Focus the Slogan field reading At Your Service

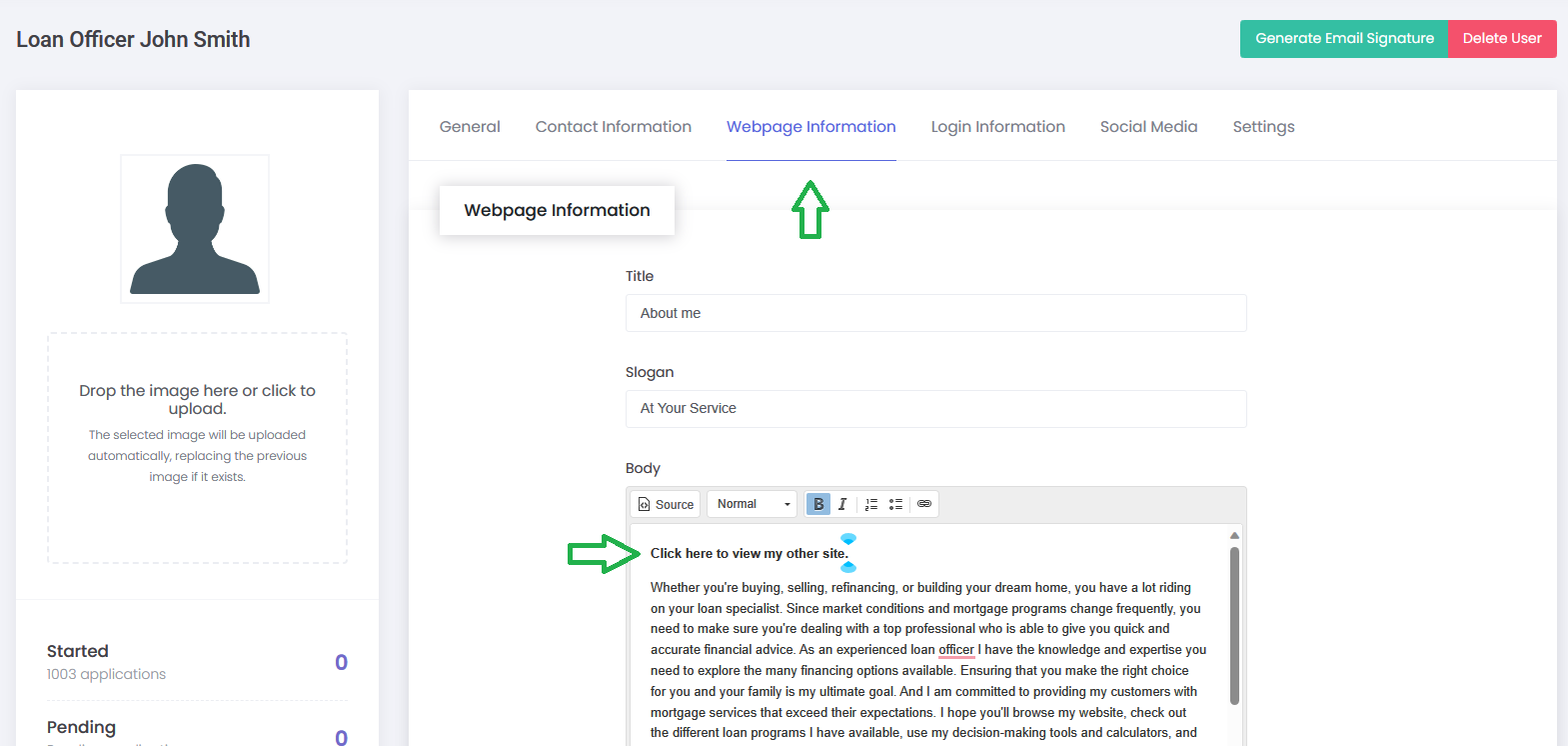(x=935, y=409)
